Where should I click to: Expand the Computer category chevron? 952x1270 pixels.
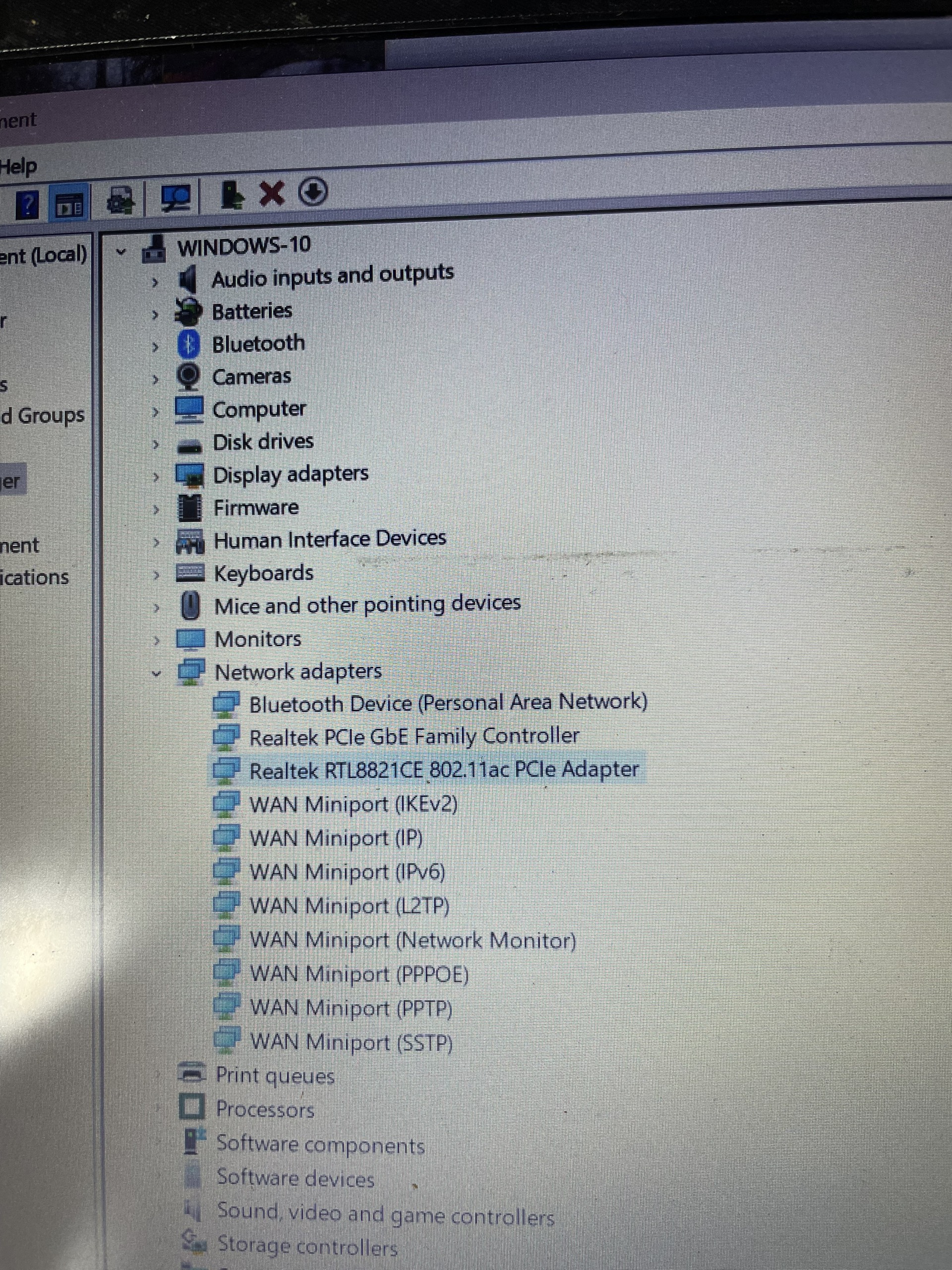pos(155,412)
